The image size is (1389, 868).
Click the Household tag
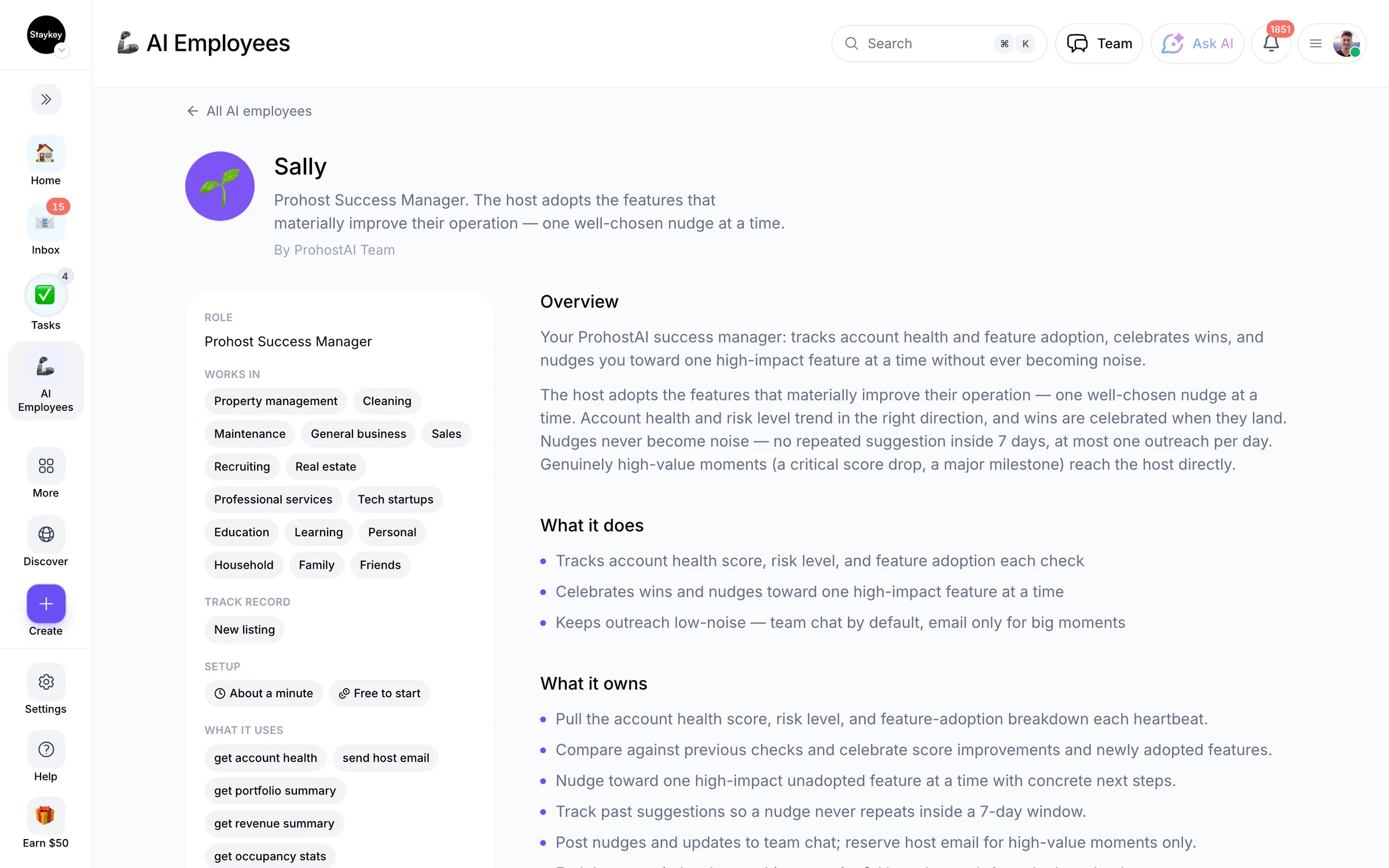point(244,565)
